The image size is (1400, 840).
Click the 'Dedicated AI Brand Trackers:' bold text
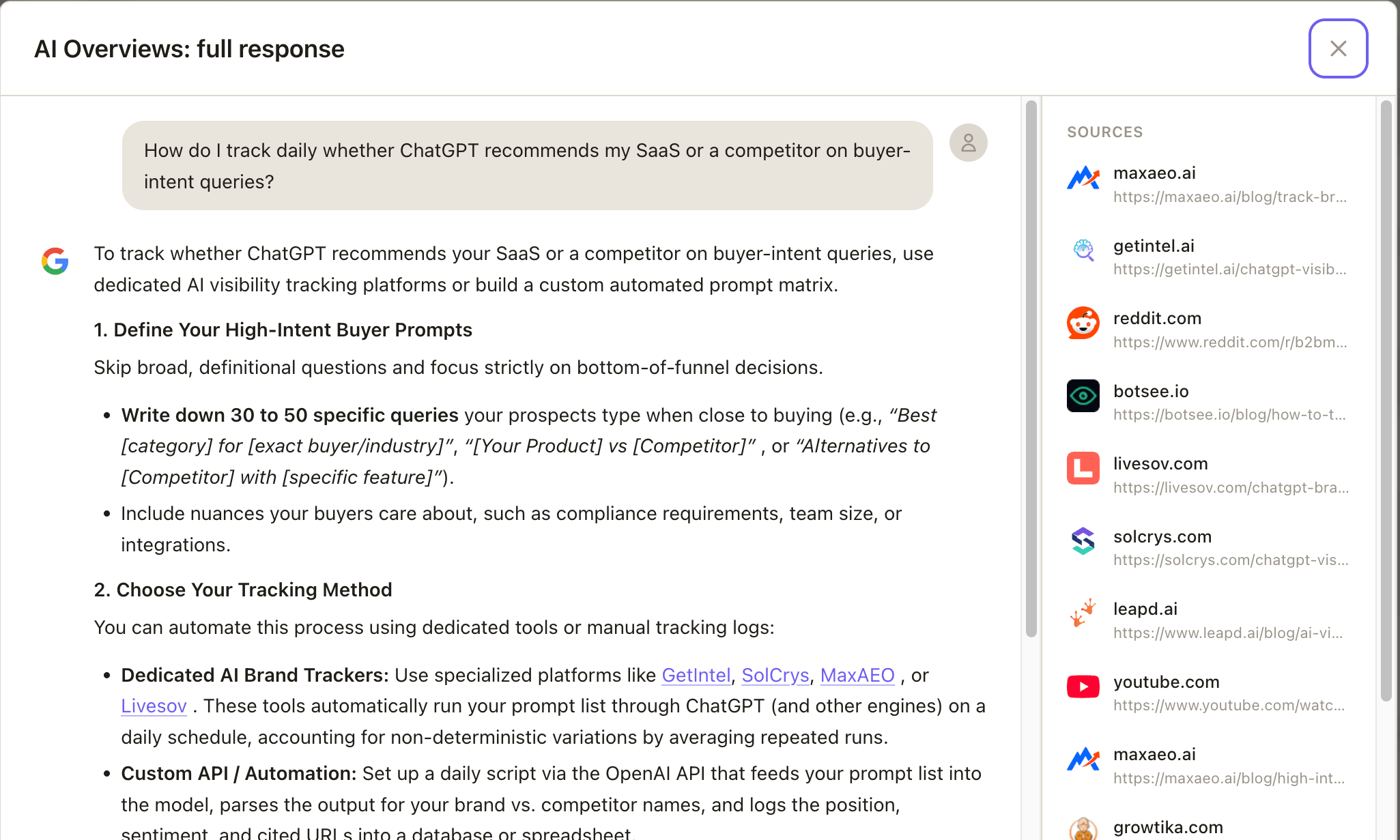pos(255,675)
